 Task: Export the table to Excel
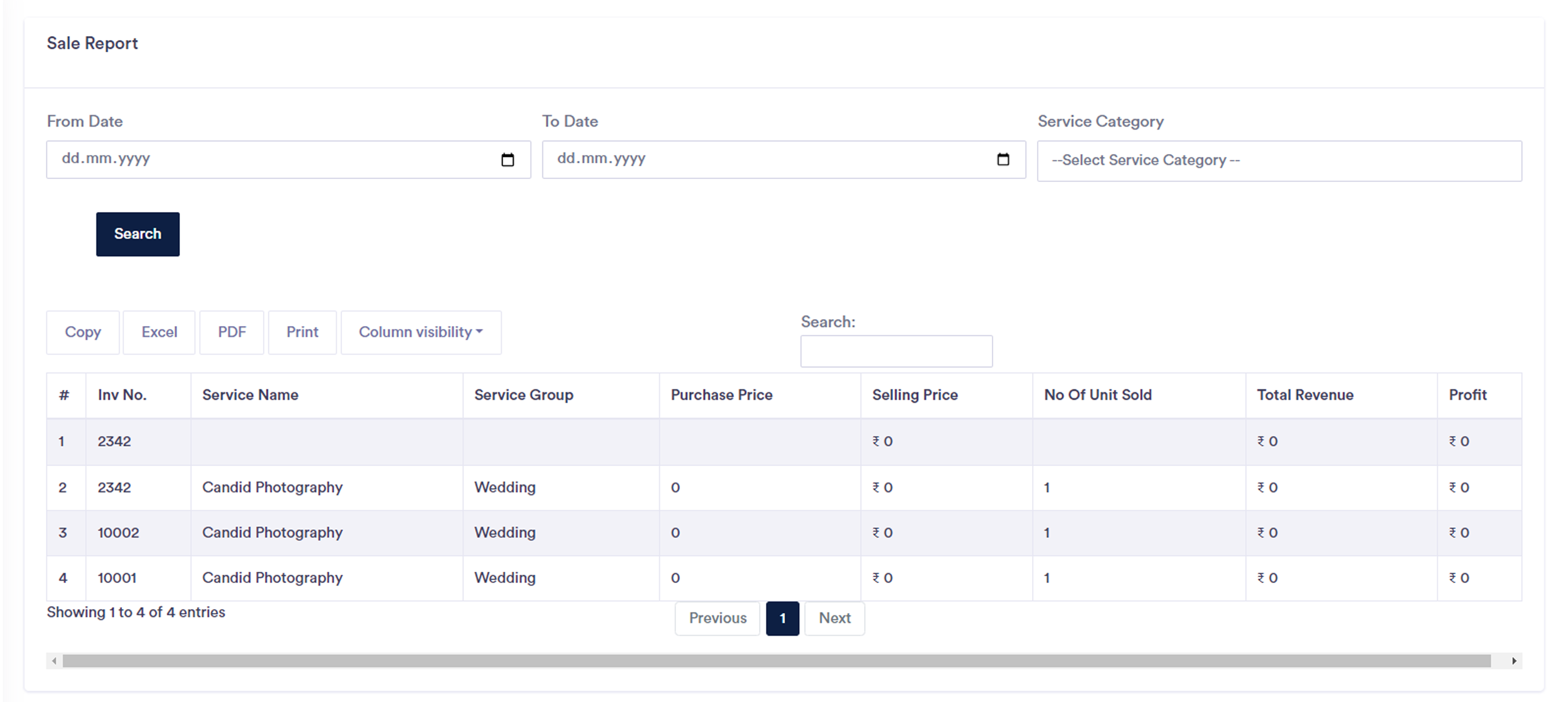(159, 332)
